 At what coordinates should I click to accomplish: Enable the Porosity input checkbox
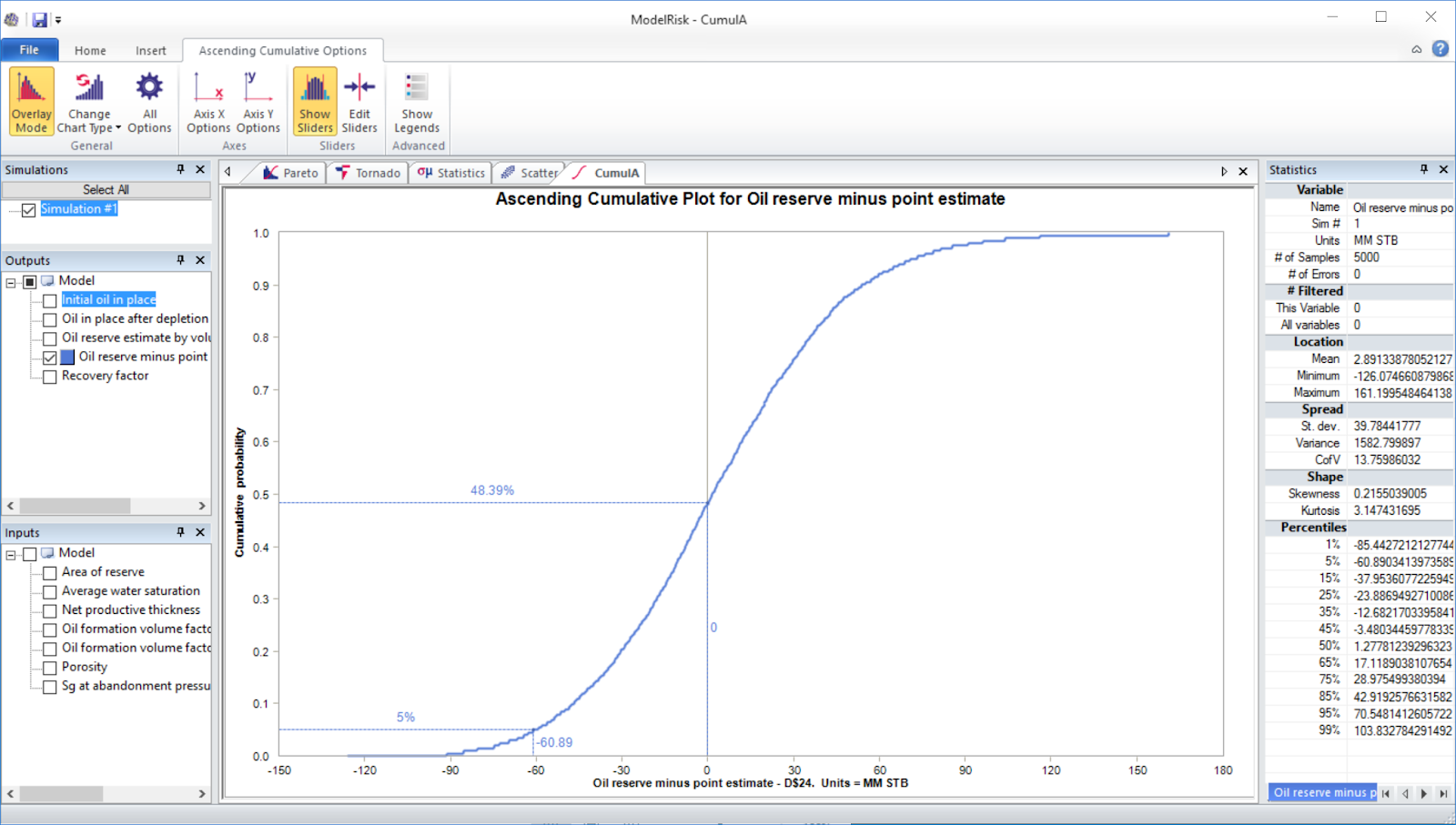[49, 667]
